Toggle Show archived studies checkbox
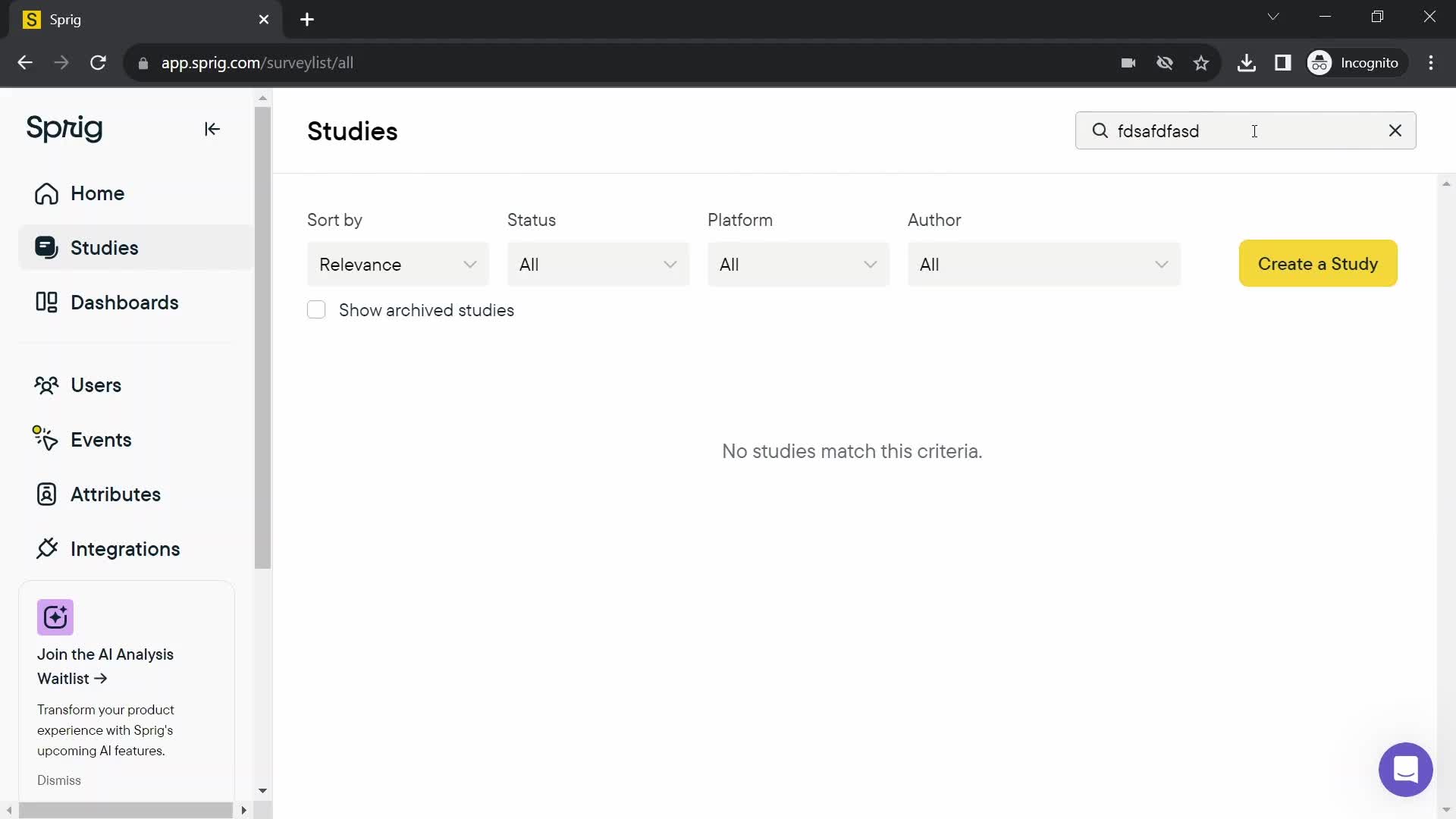 (317, 310)
